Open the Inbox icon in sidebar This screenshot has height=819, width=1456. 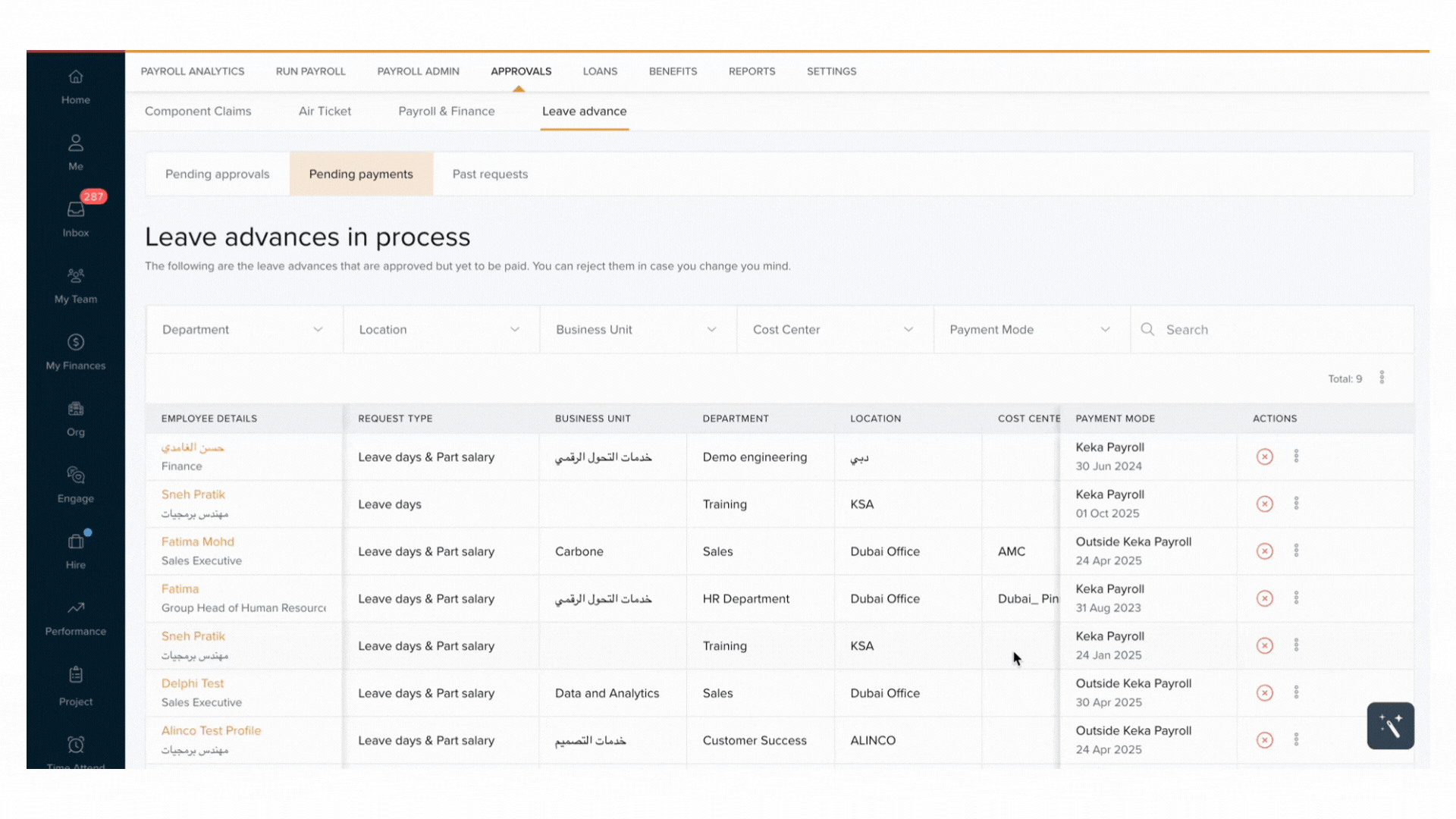(x=76, y=211)
